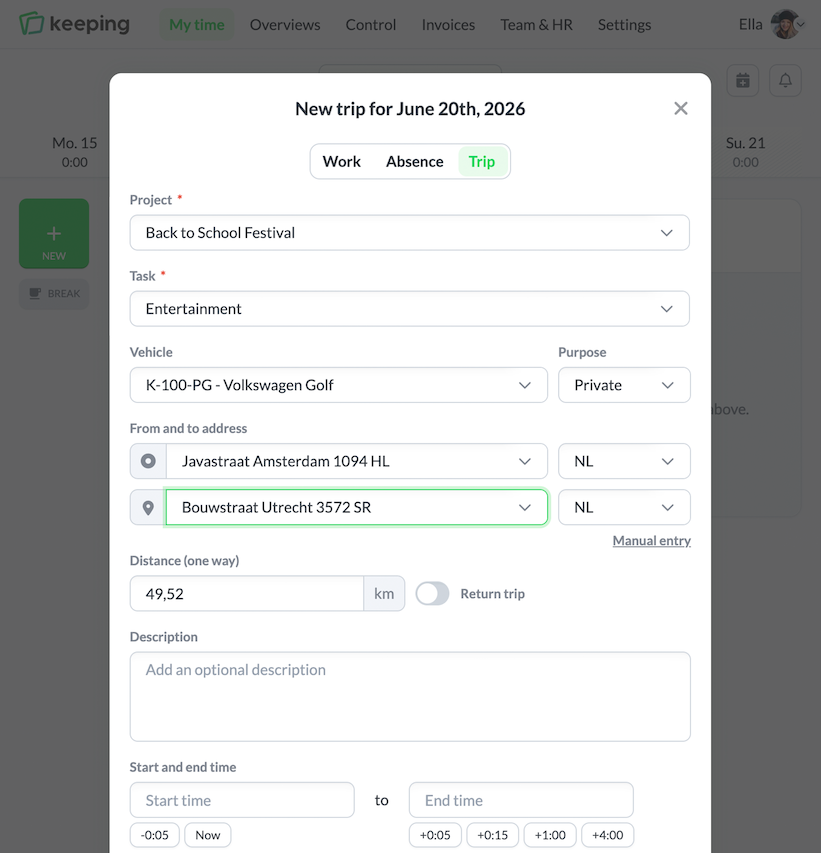This screenshot has width=821, height=853.
Task: Click the Distance field showing 49,52
Action: (247, 594)
